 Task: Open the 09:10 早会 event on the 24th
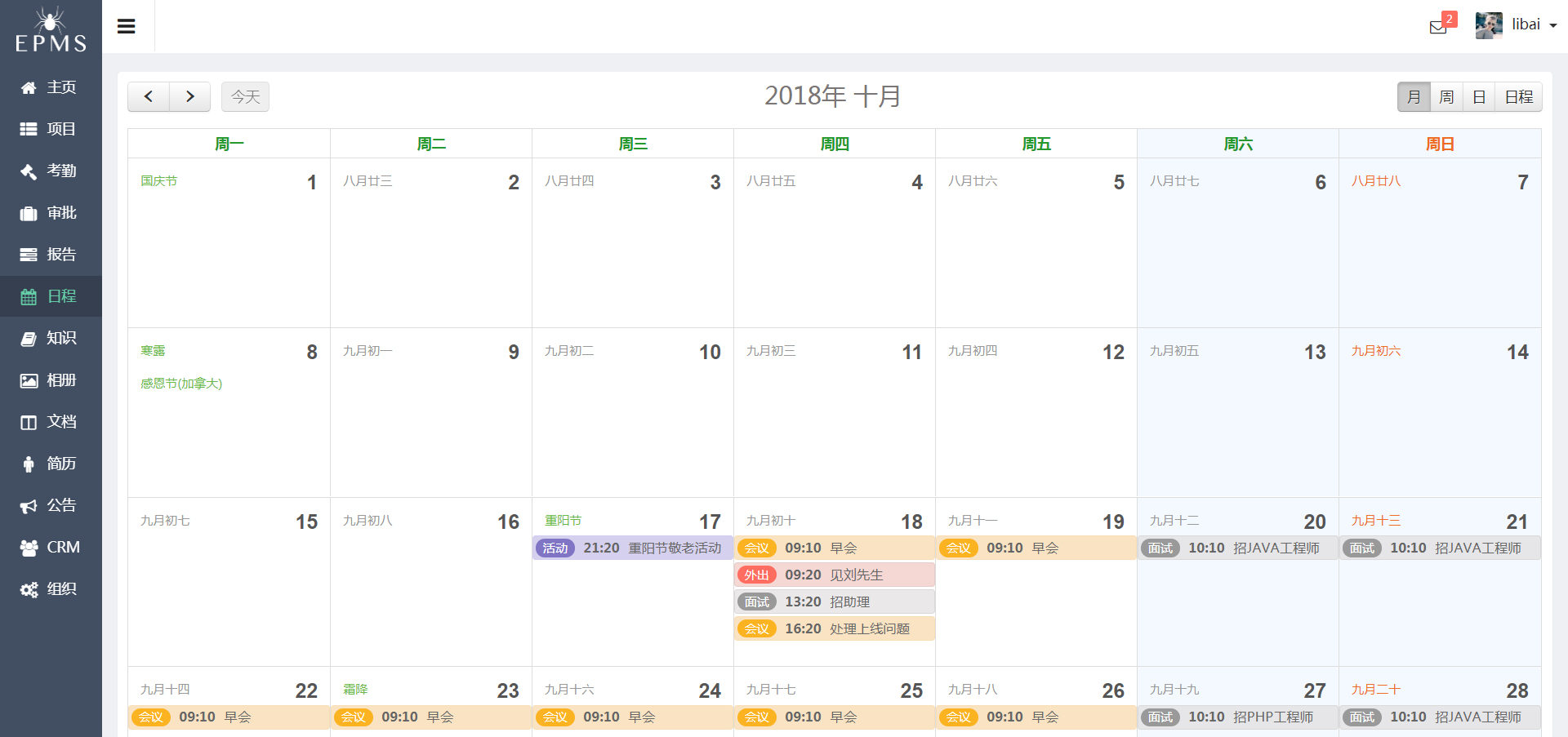click(633, 717)
